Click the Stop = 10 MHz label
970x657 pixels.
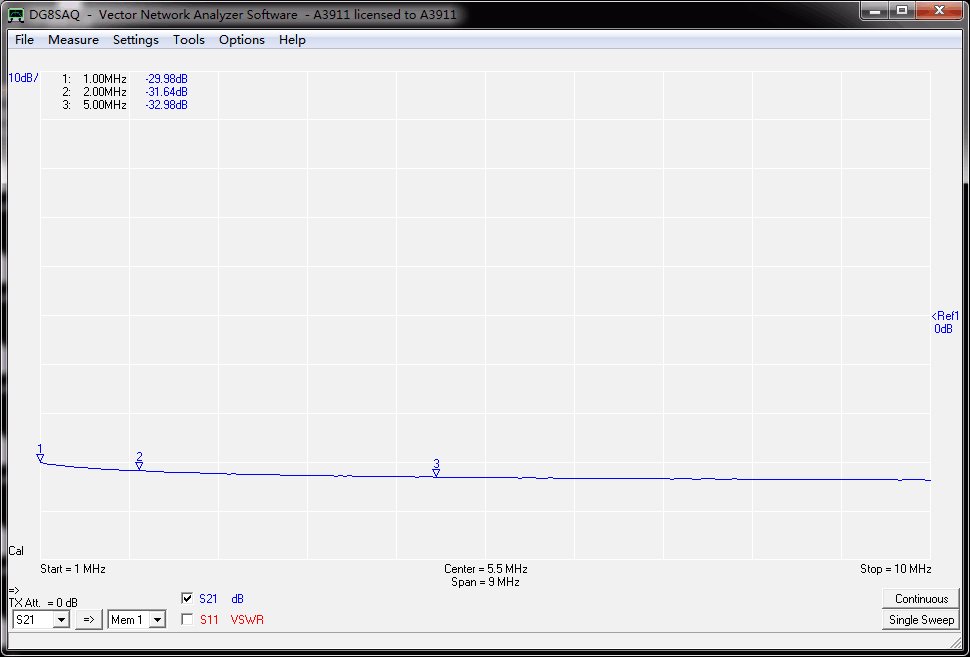click(x=895, y=569)
